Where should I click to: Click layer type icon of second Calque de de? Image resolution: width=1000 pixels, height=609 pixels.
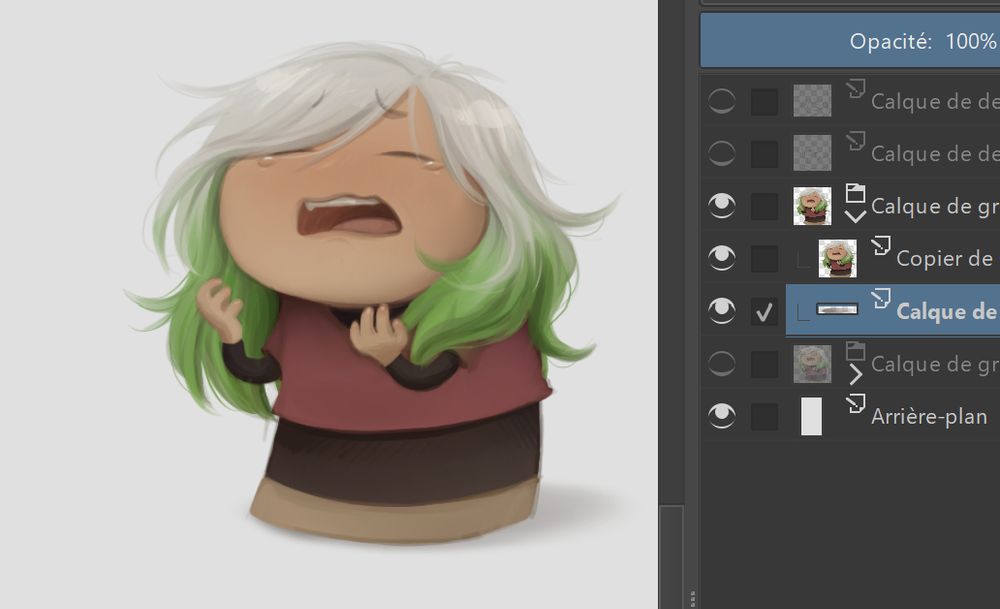[856, 140]
